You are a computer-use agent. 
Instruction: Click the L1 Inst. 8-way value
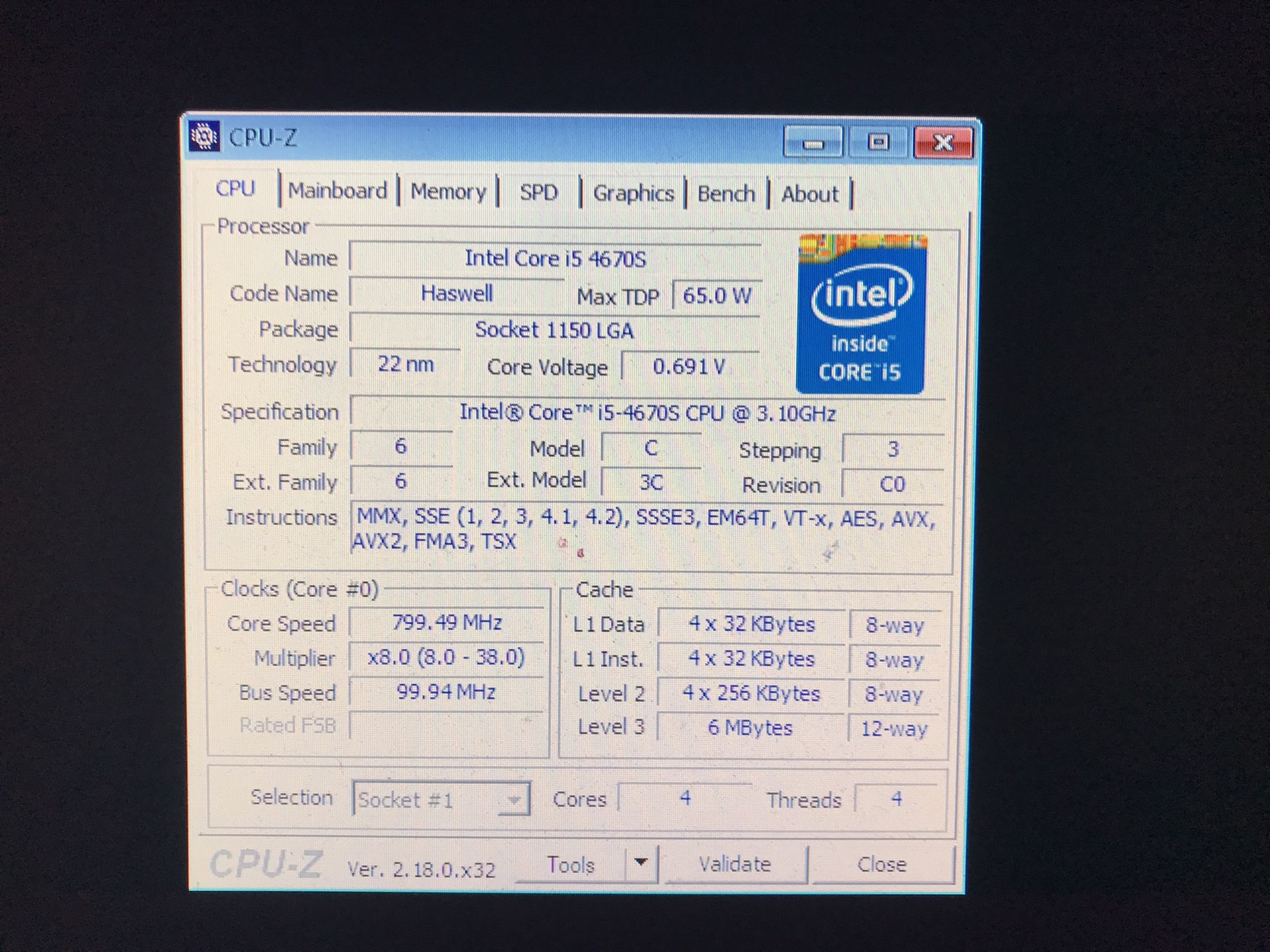tap(895, 660)
